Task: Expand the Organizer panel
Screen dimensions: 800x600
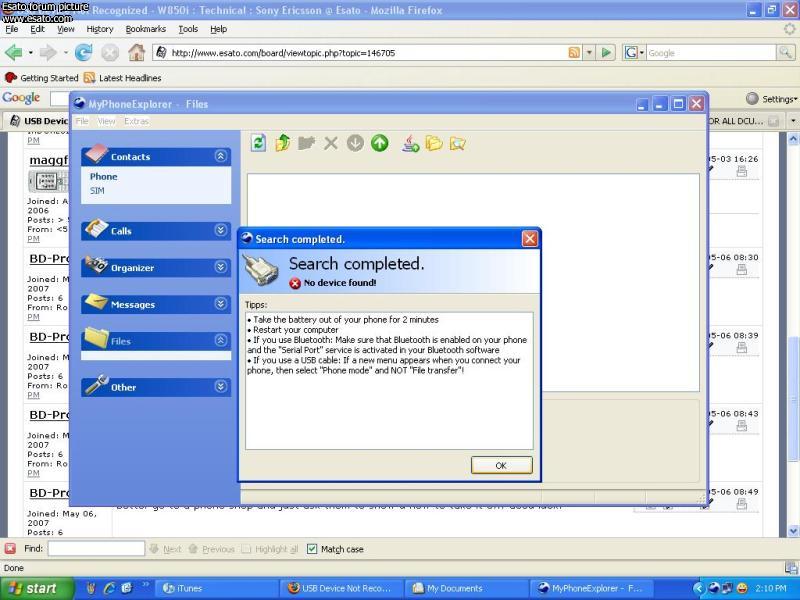Action: 220,267
